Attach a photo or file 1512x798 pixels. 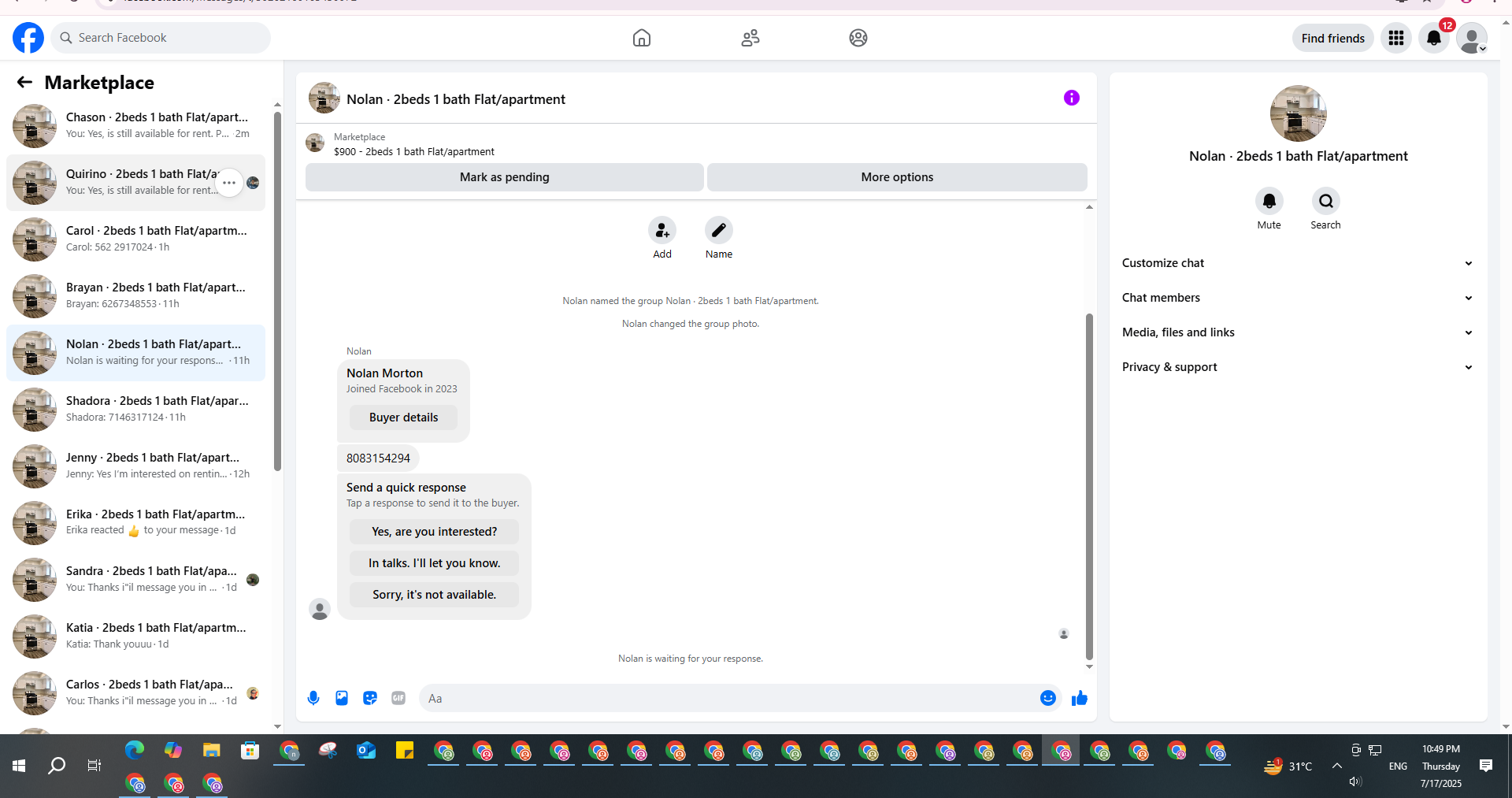point(342,698)
